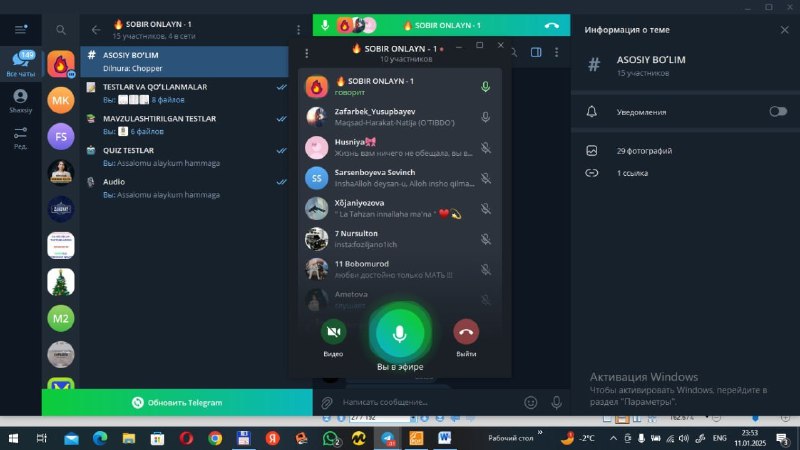Select participant Xõjaniyozova

point(399,209)
